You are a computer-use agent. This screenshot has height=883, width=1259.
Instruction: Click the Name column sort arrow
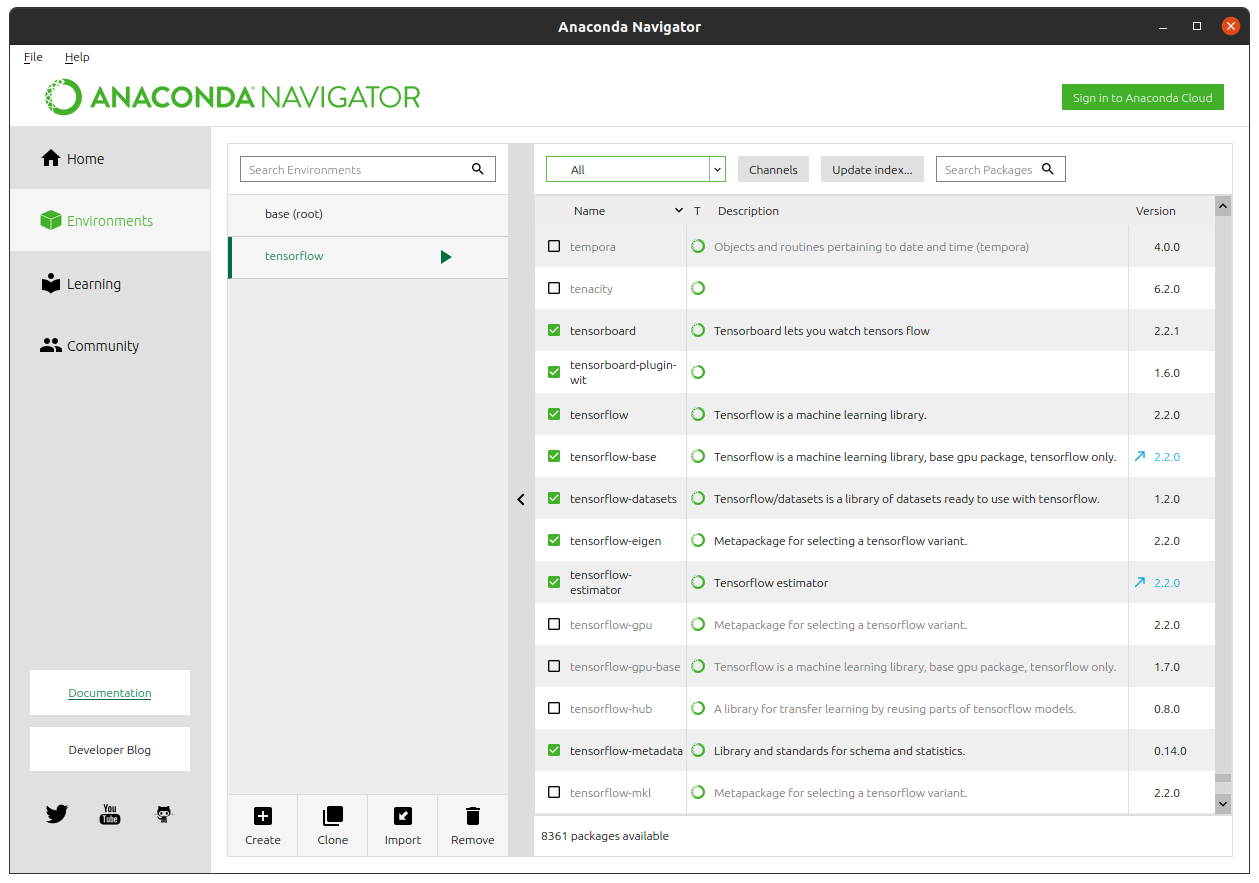tap(680, 211)
